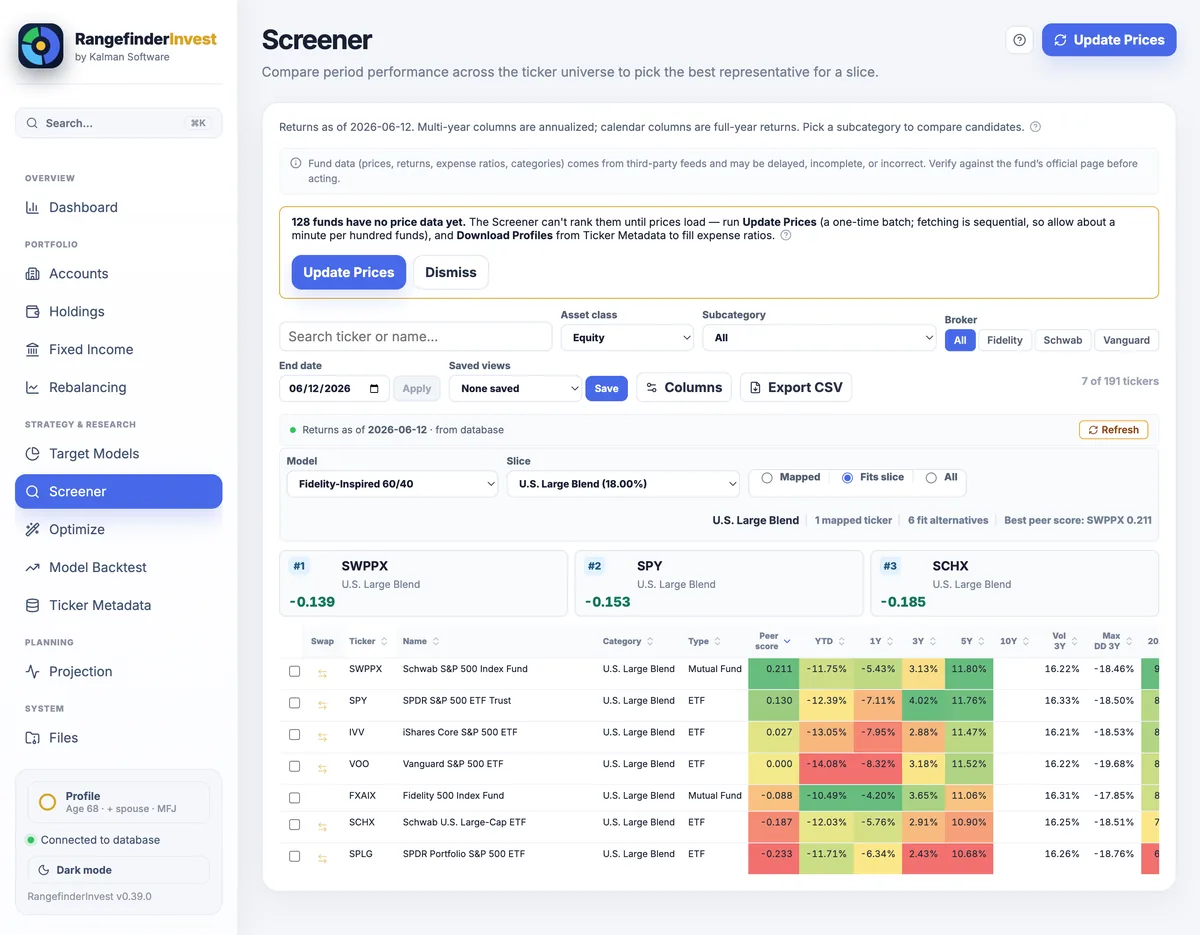
Task: Click the swap icon for SPLG row
Action: (x=322, y=859)
